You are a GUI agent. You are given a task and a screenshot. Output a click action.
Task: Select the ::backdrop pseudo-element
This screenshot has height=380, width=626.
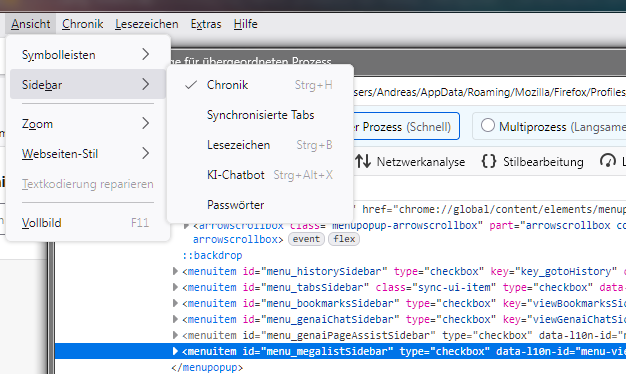click(212, 255)
